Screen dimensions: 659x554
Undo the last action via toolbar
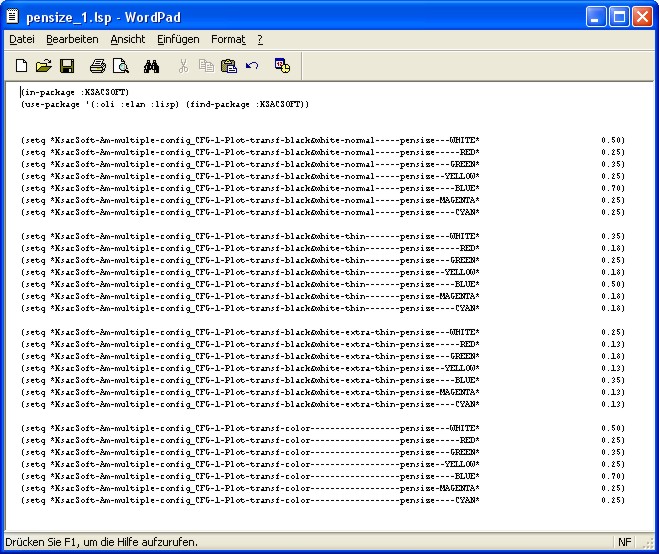pyautogui.click(x=252, y=67)
